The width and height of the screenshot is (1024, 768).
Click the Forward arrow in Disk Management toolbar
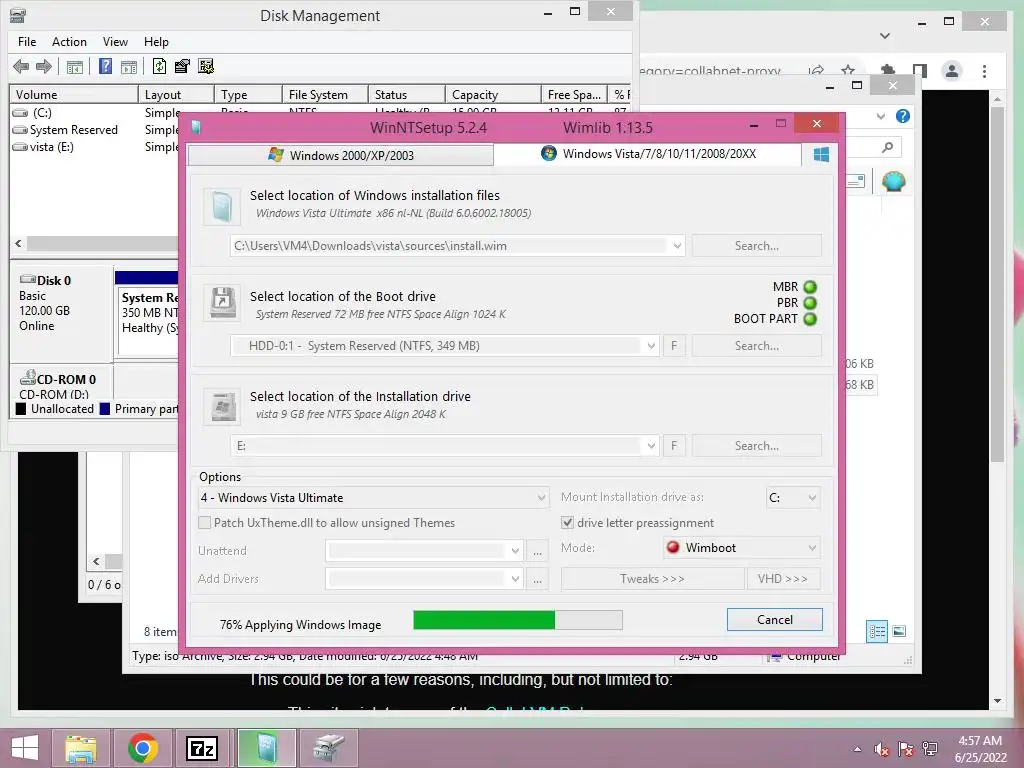pyautogui.click(x=44, y=66)
